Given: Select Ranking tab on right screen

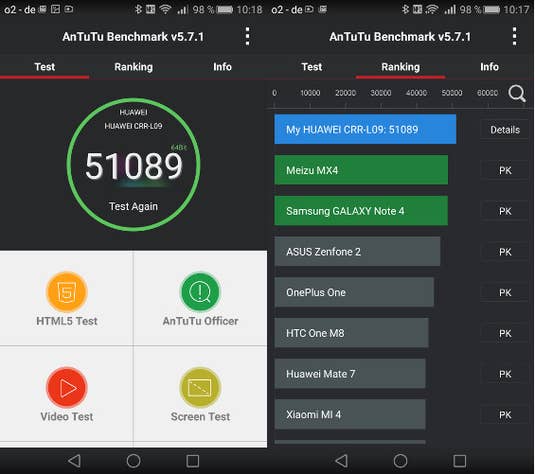Looking at the screenshot, I should (401, 67).
